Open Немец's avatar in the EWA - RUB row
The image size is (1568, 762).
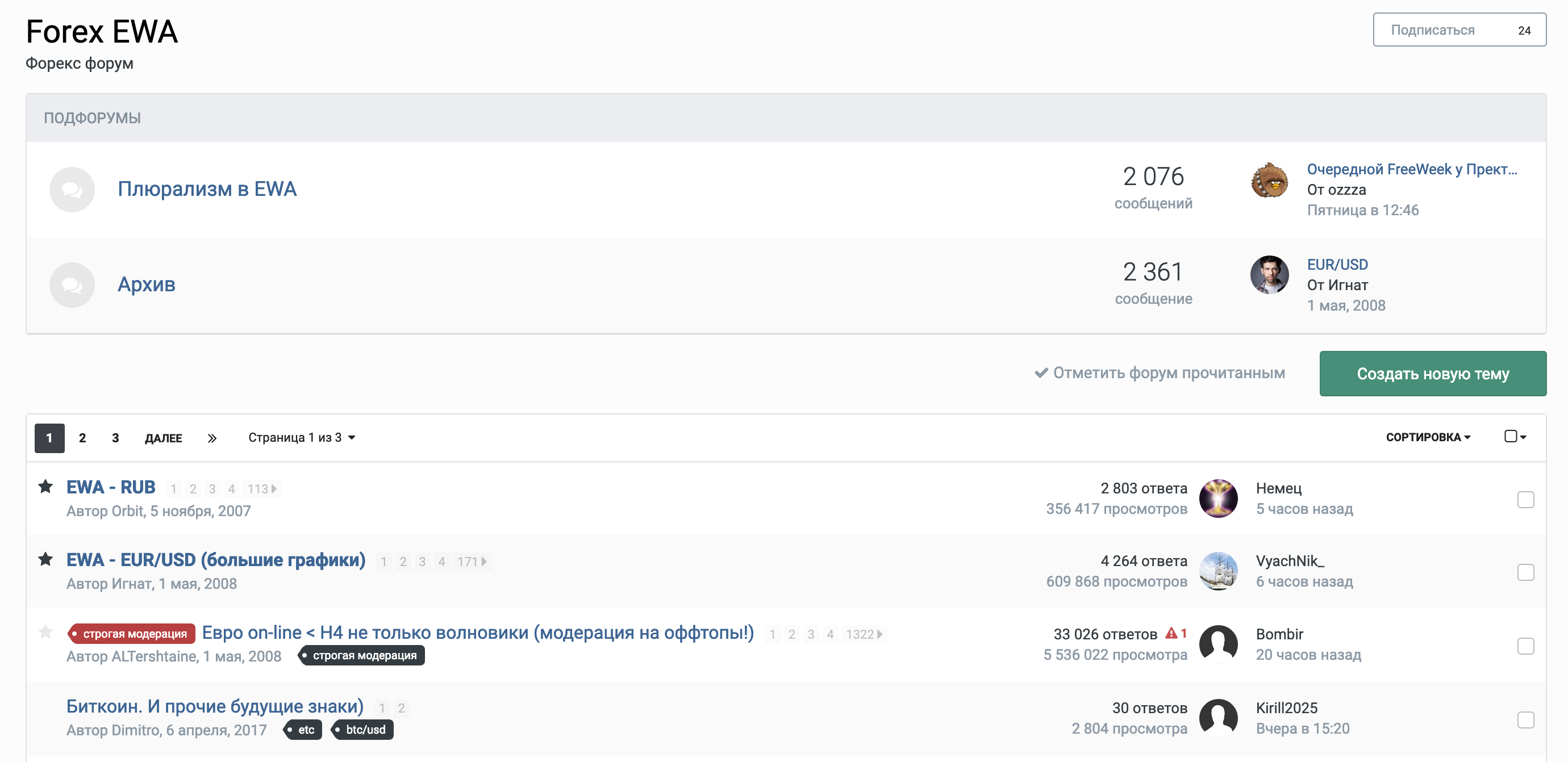click(x=1218, y=498)
